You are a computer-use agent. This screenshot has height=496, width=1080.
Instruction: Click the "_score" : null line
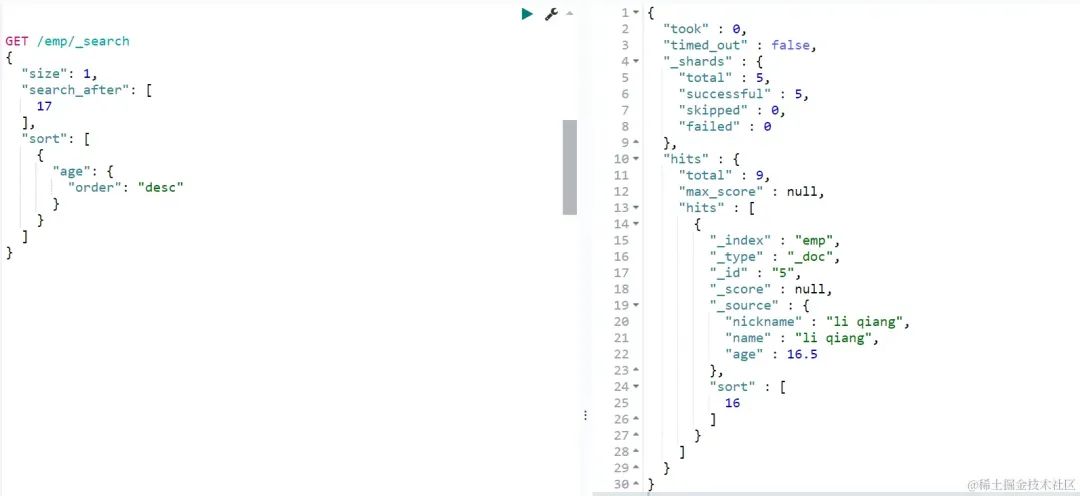tap(771, 289)
